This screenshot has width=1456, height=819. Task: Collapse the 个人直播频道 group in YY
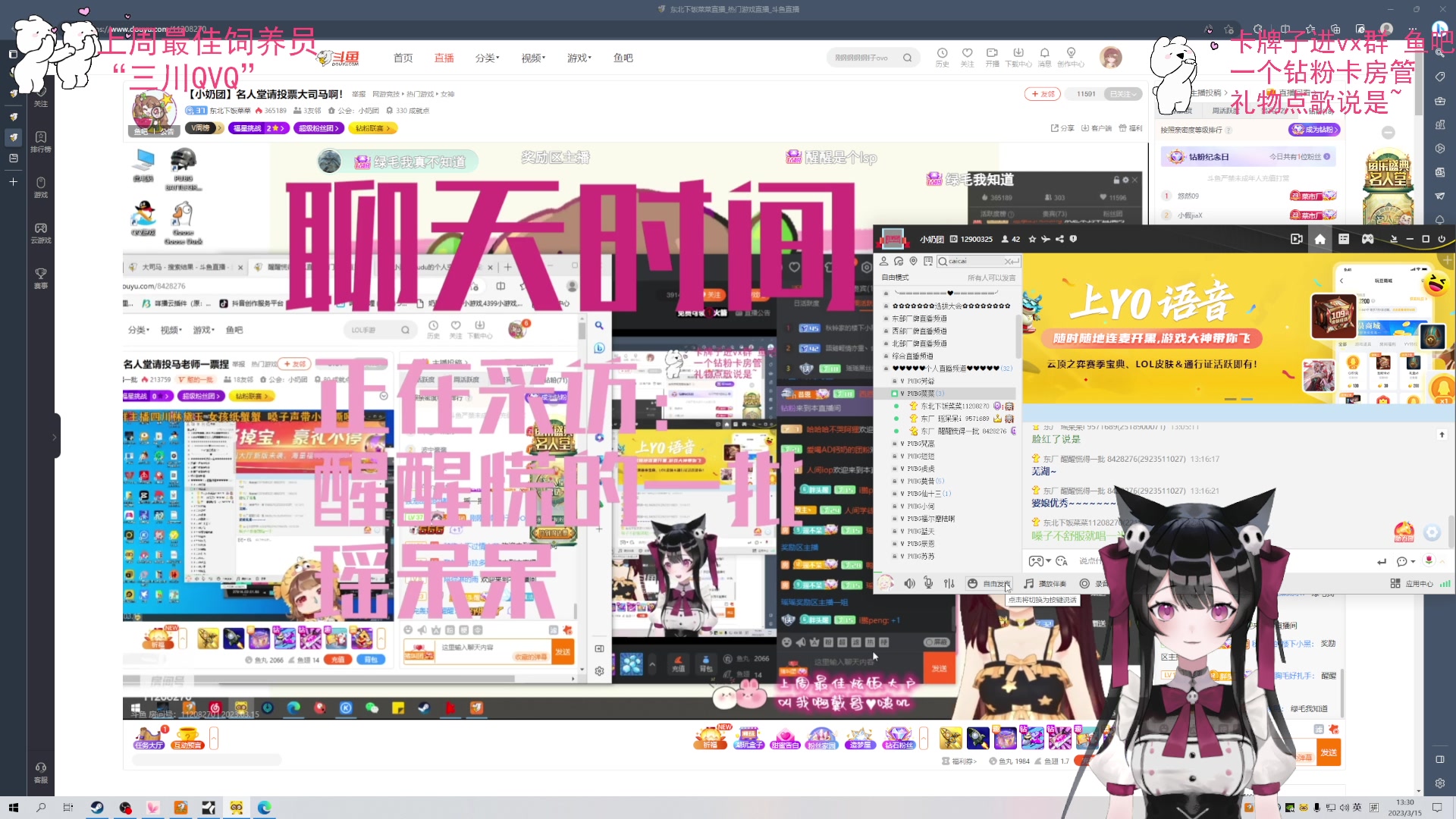coord(948,369)
